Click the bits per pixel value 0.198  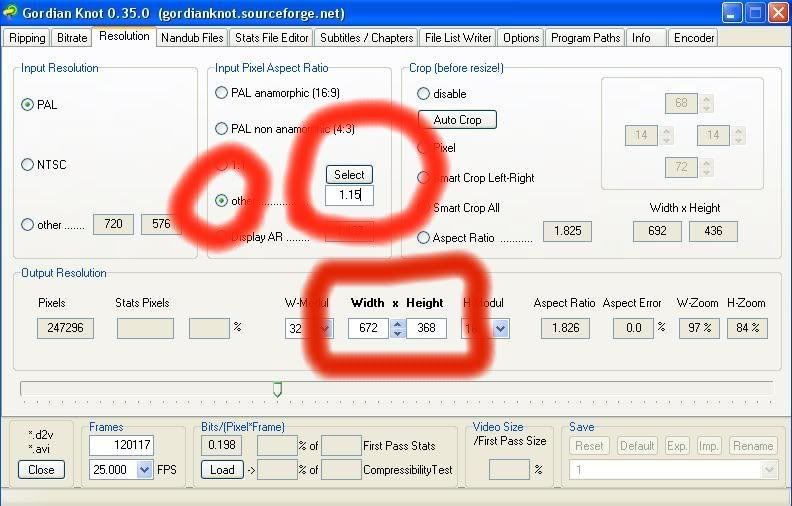coord(222,445)
